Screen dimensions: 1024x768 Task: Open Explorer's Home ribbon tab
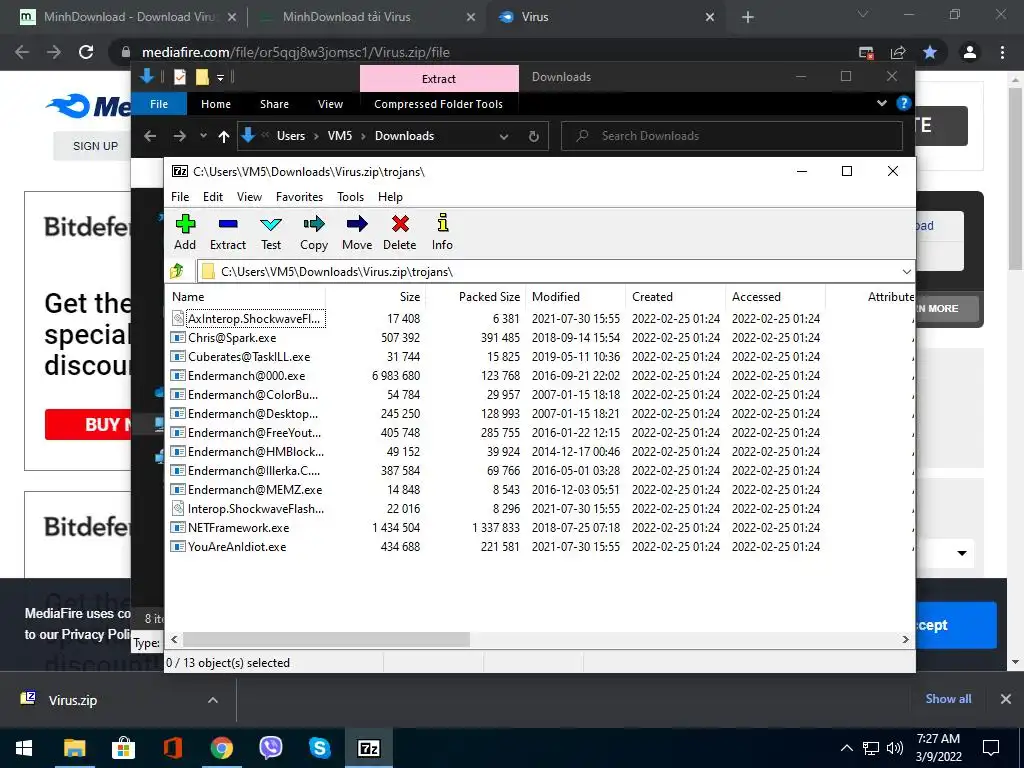216,104
